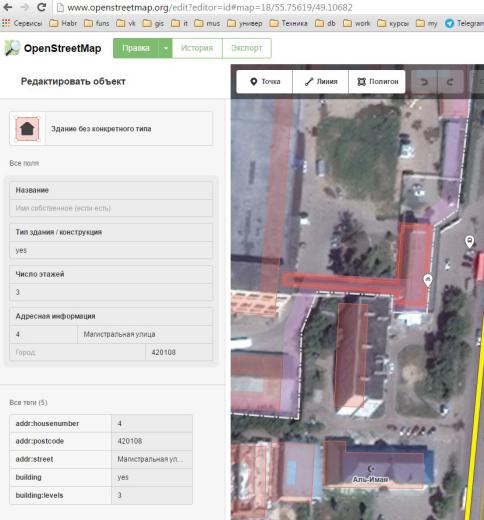Click the green Правка button
Image resolution: width=484 pixels, height=520 pixels.
136,48
